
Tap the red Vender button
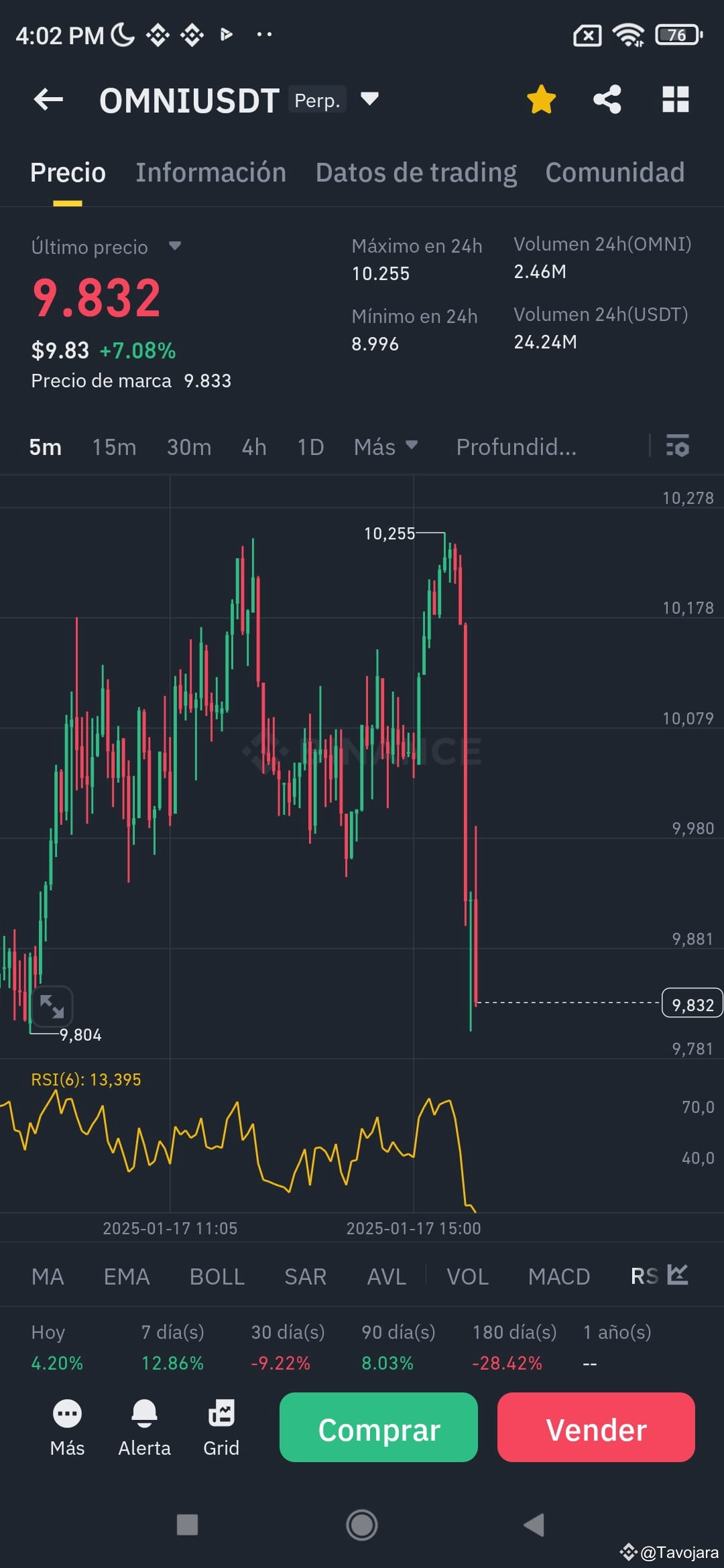pyautogui.click(x=596, y=1427)
